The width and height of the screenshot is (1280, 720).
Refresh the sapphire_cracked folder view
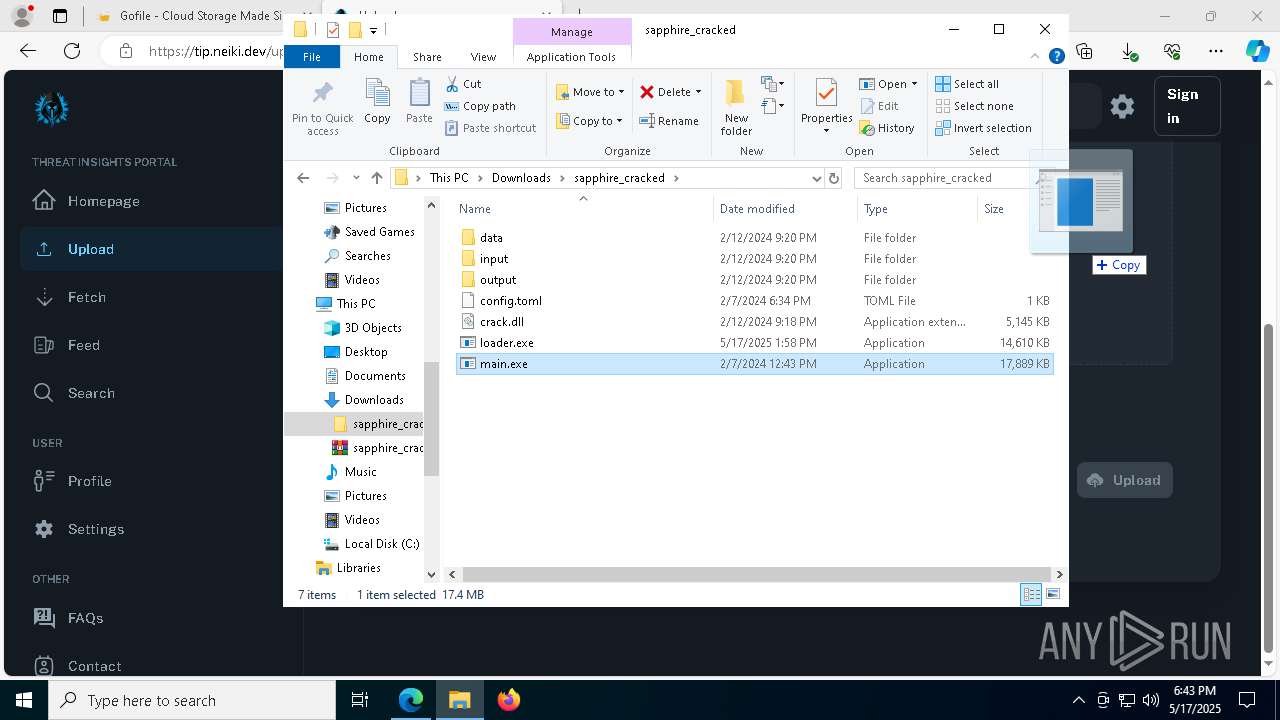tap(834, 178)
